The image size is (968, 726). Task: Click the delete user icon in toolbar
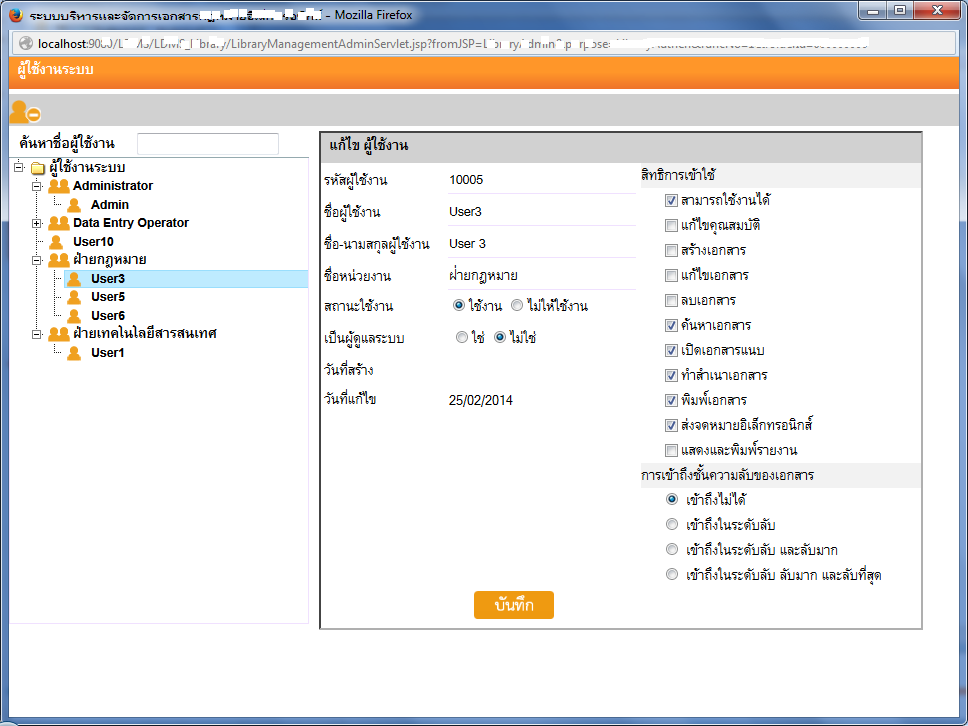click(x=25, y=112)
